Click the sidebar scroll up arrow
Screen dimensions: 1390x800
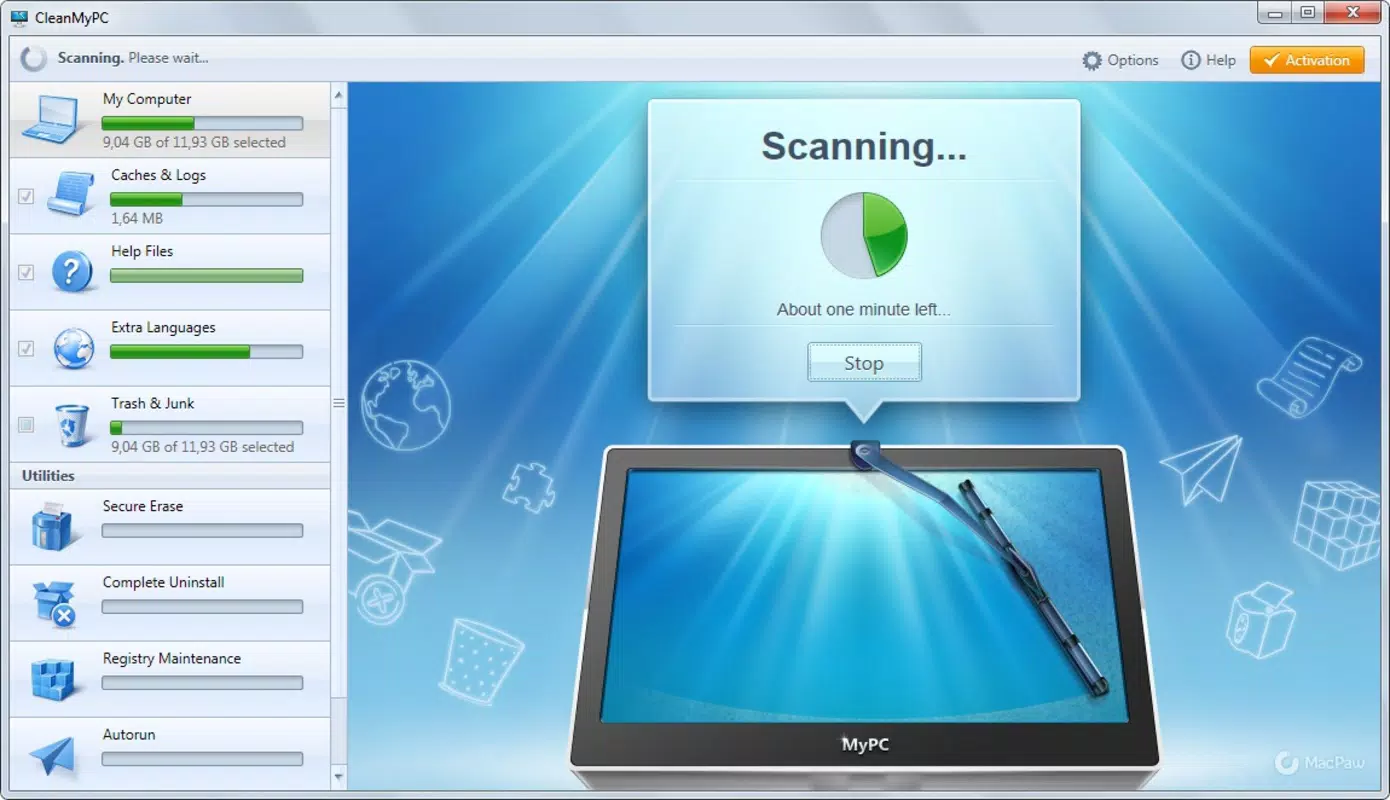338,95
